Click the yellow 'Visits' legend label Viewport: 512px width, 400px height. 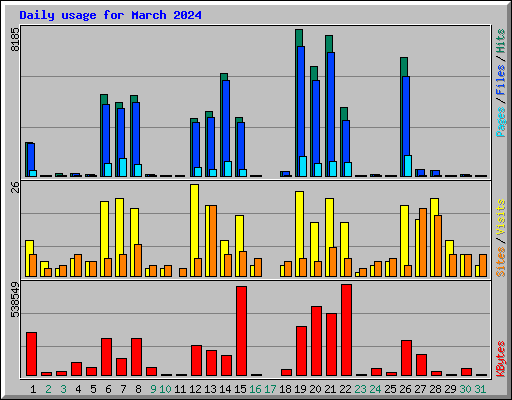click(501, 218)
